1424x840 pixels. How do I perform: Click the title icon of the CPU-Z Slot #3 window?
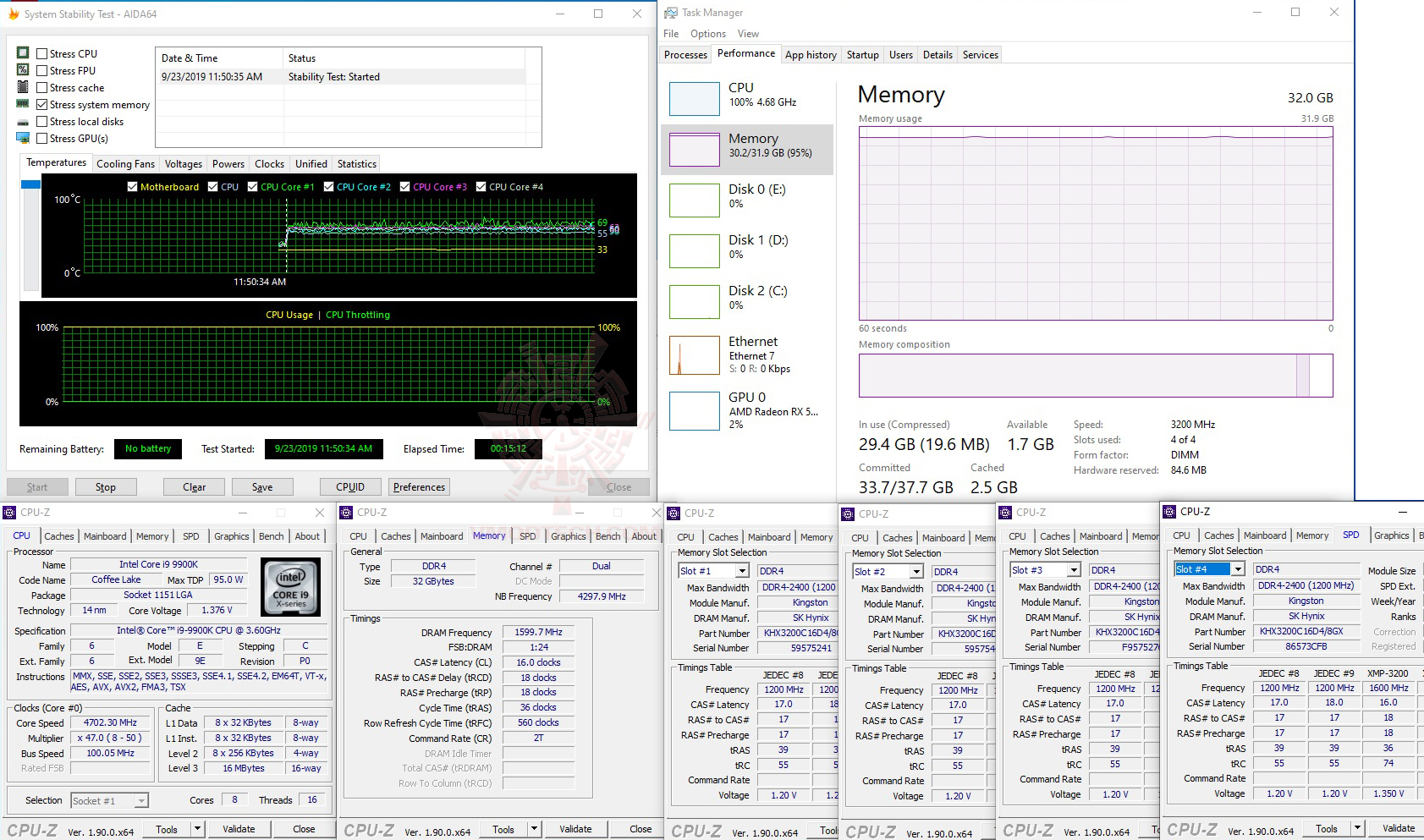click(x=1005, y=512)
